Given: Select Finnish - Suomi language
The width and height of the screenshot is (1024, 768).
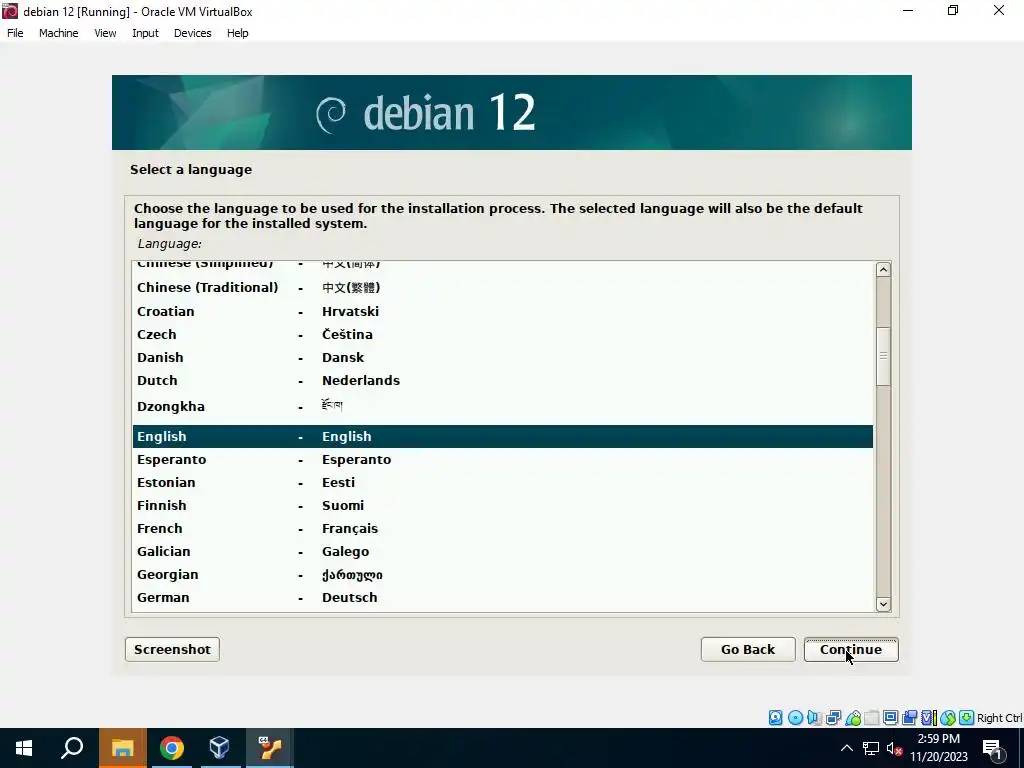Looking at the screenshot, I should click(x=502, y=505).
